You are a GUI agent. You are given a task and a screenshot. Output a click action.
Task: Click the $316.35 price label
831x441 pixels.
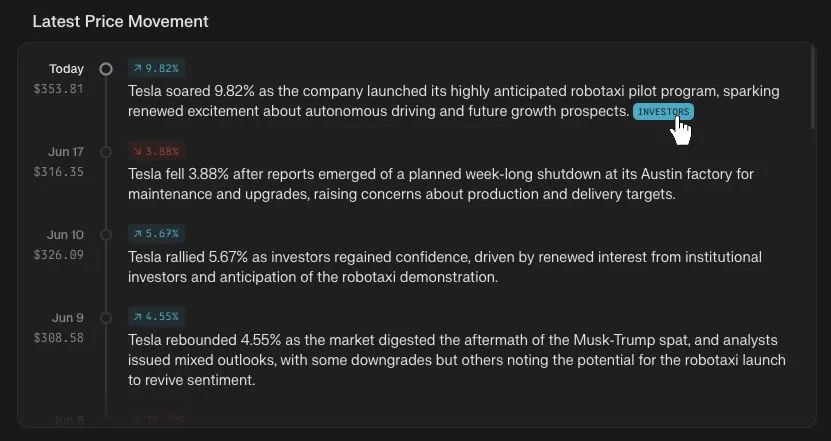(58, 172)
